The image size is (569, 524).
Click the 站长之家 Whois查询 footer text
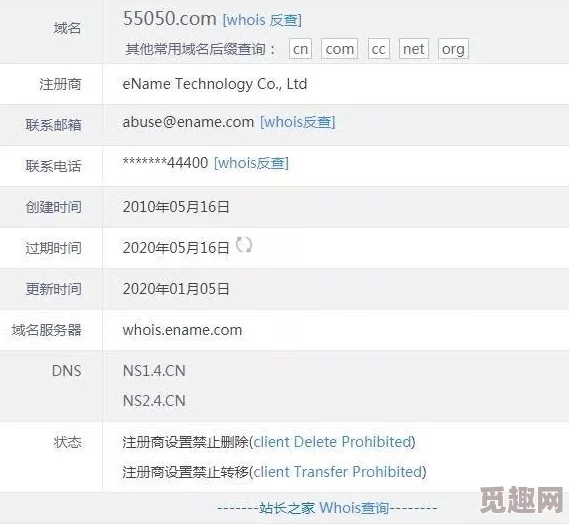click(324, 508)
